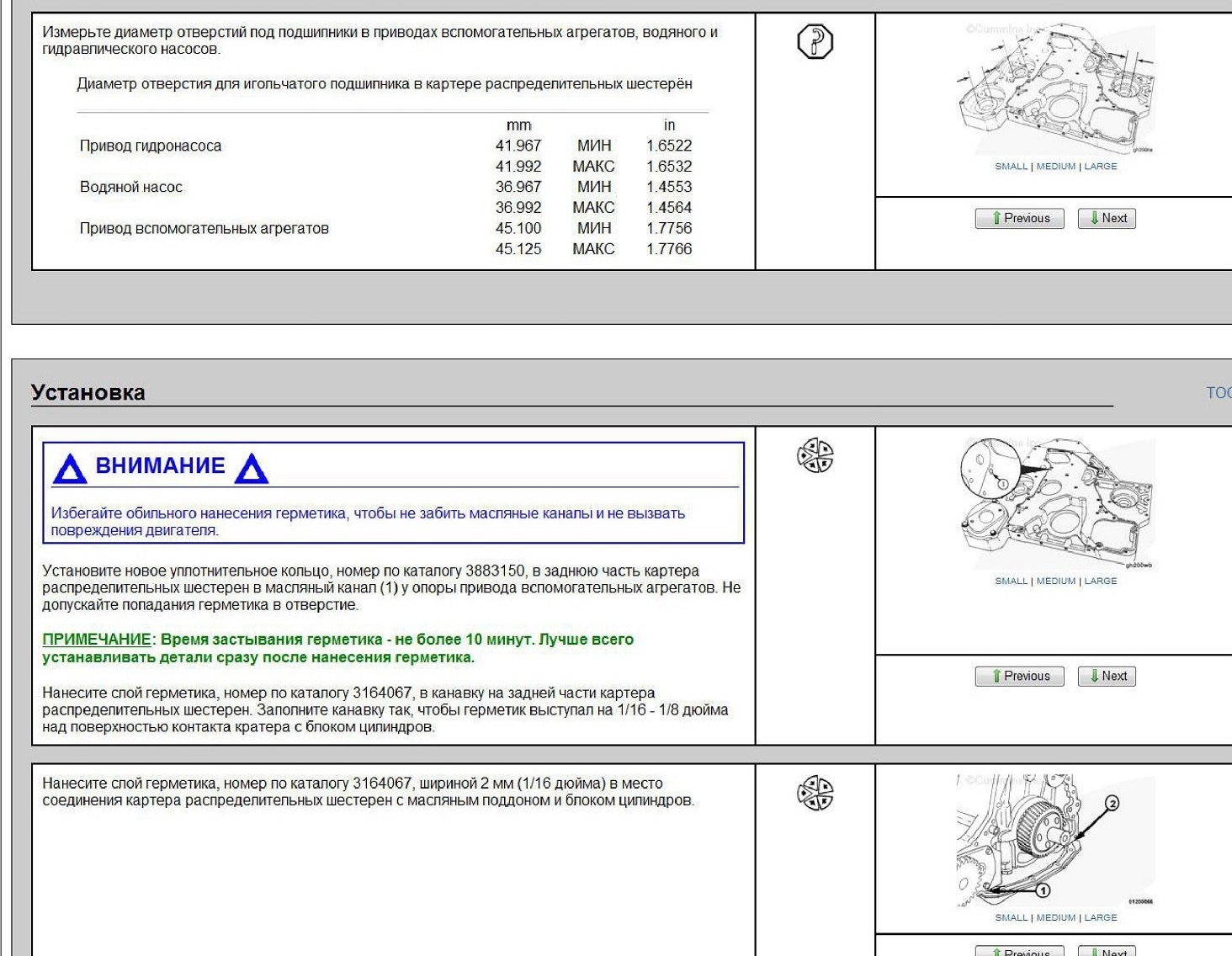
Task: Click the value 41.967 in mm column
Action: pos(518,146)
